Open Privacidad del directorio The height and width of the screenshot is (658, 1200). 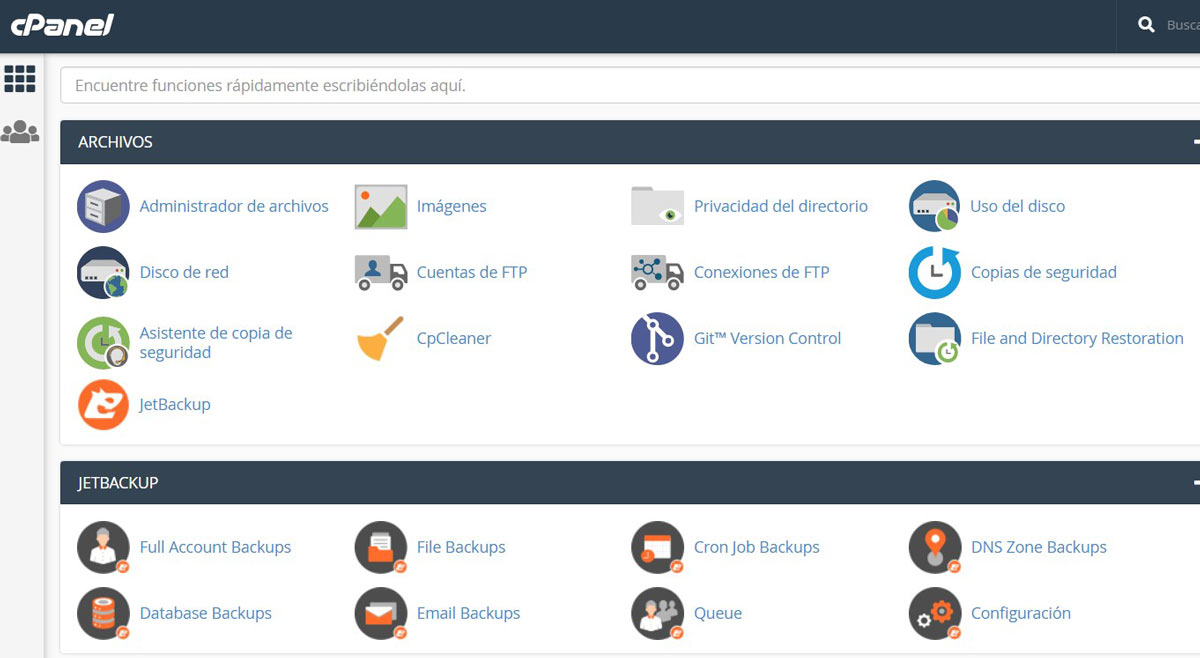(x=781, y=206)
